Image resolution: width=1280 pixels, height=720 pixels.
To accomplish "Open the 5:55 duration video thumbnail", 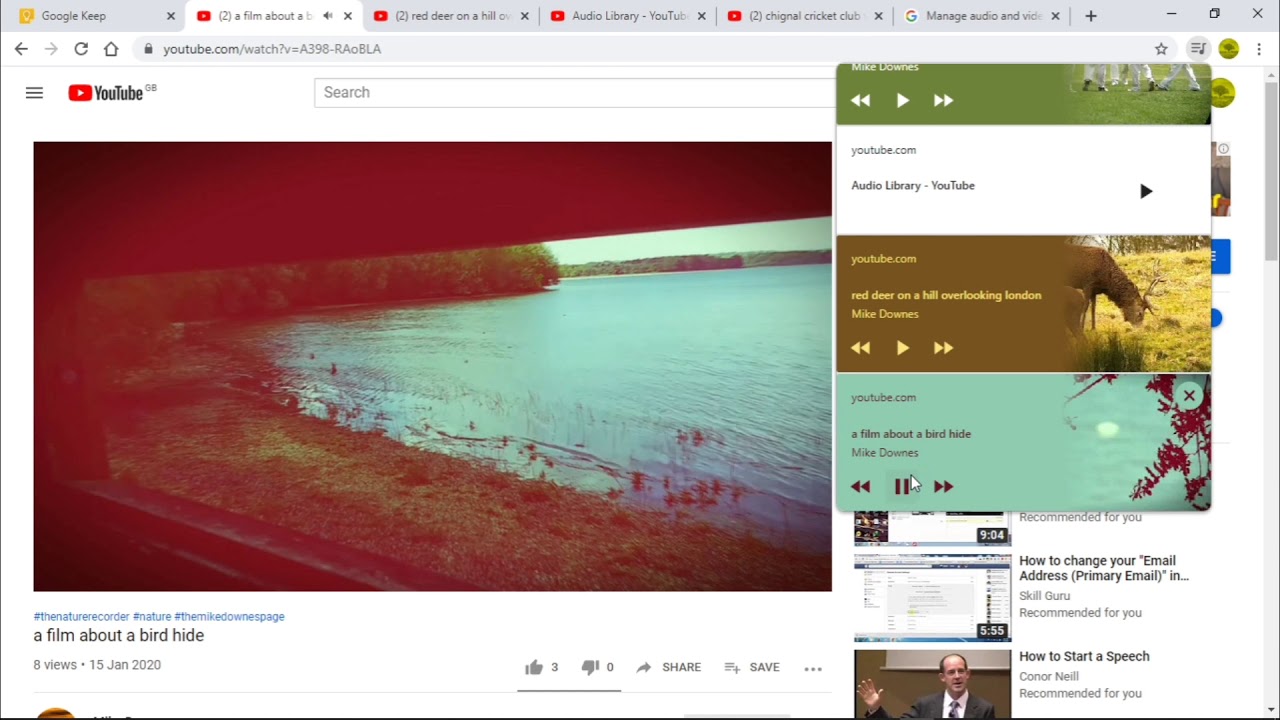I will (932, 598).
